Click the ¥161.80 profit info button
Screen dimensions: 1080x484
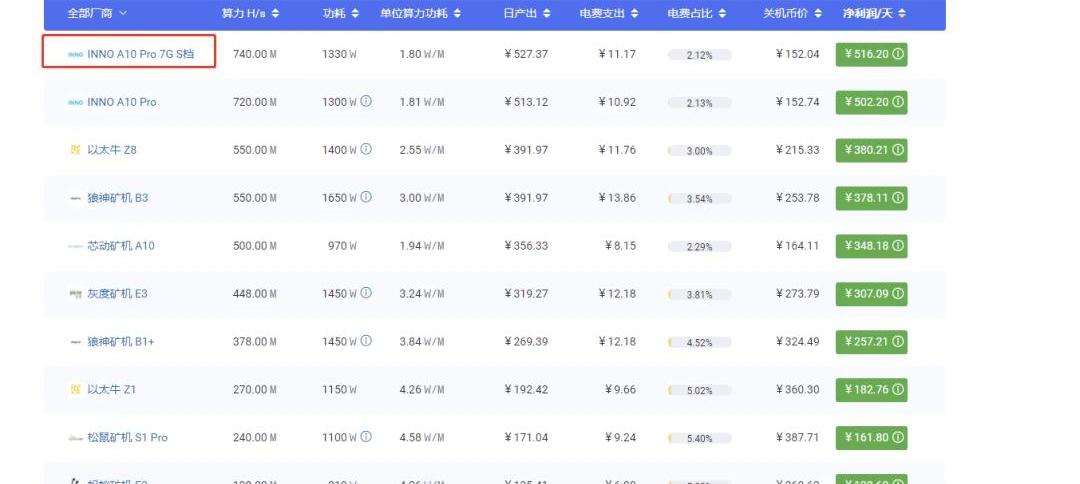point(898,438)
